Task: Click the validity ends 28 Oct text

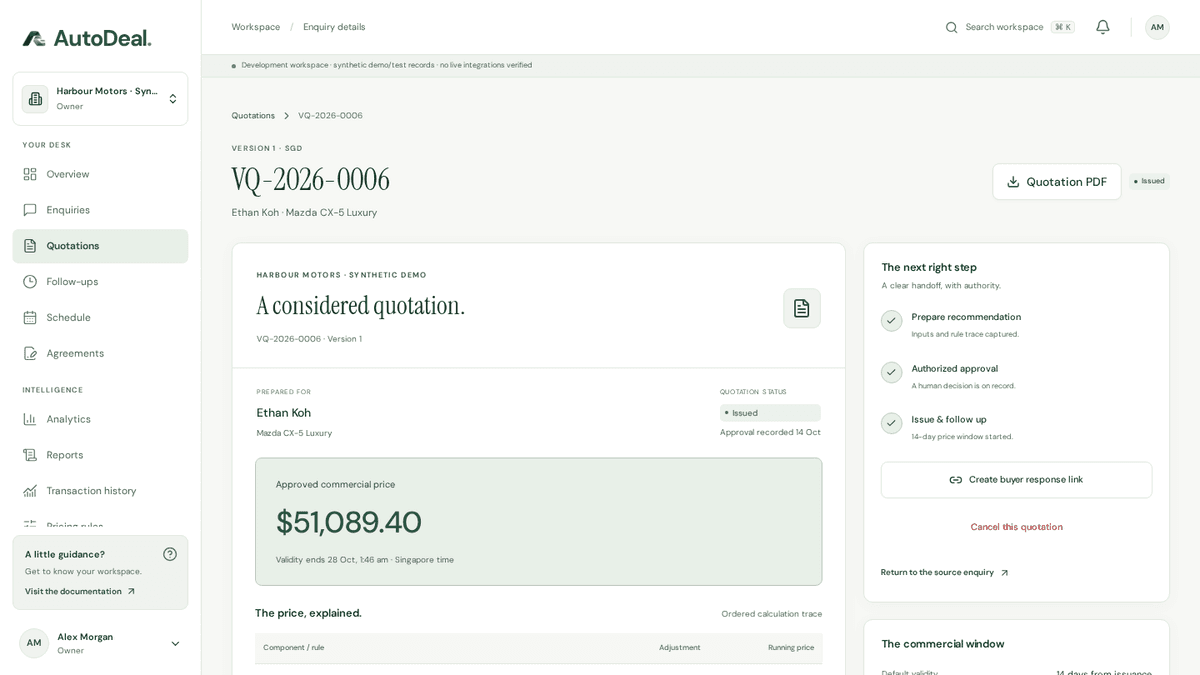Action: pos(365,560)
